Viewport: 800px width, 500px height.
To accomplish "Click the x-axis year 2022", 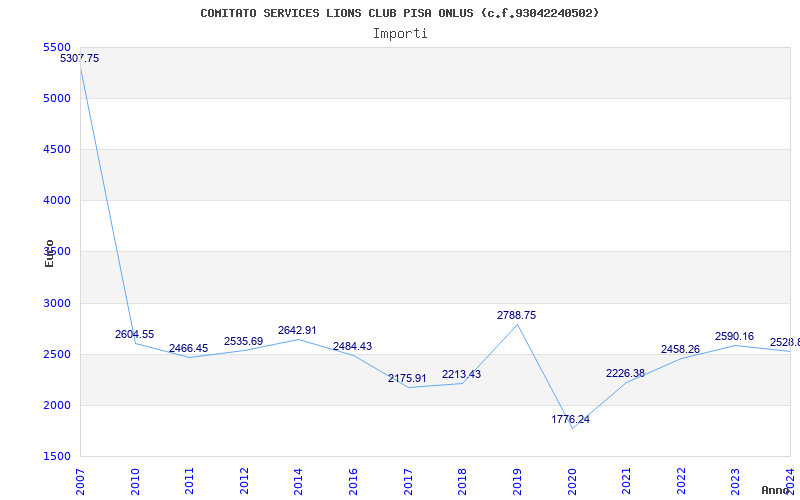I will (681, 481).
